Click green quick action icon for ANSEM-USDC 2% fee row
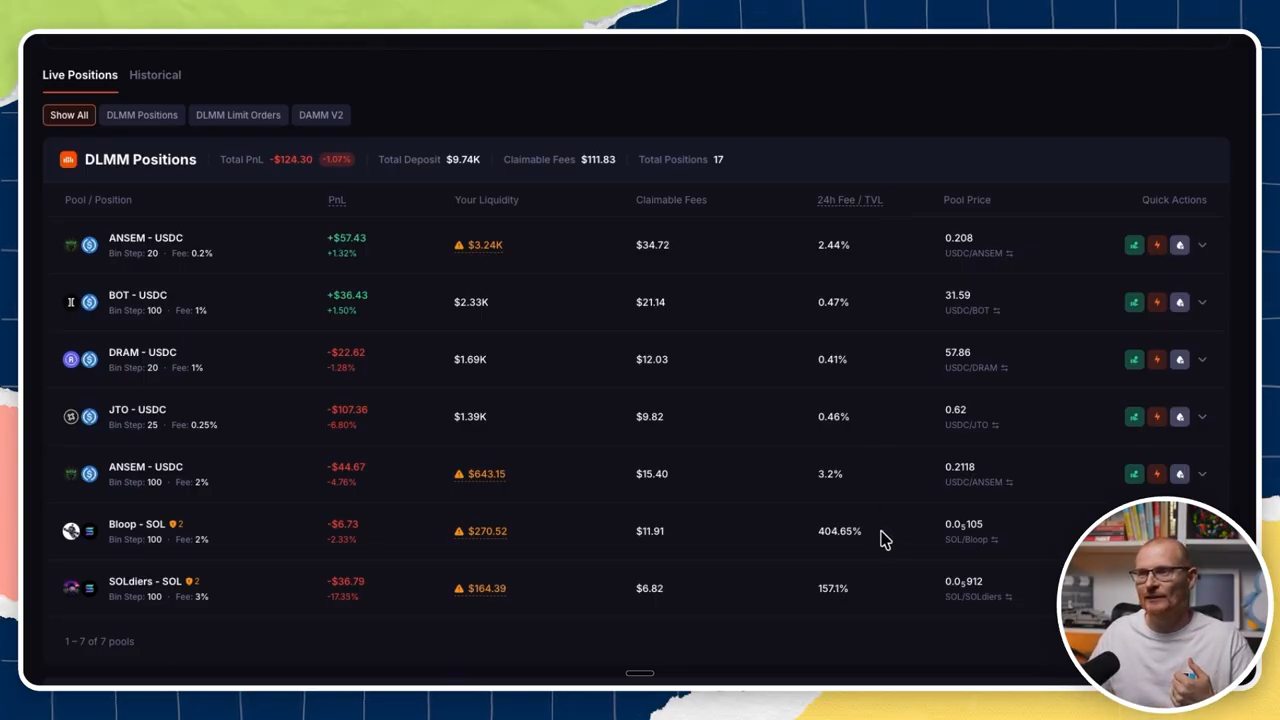 [x=1134, y=474]
